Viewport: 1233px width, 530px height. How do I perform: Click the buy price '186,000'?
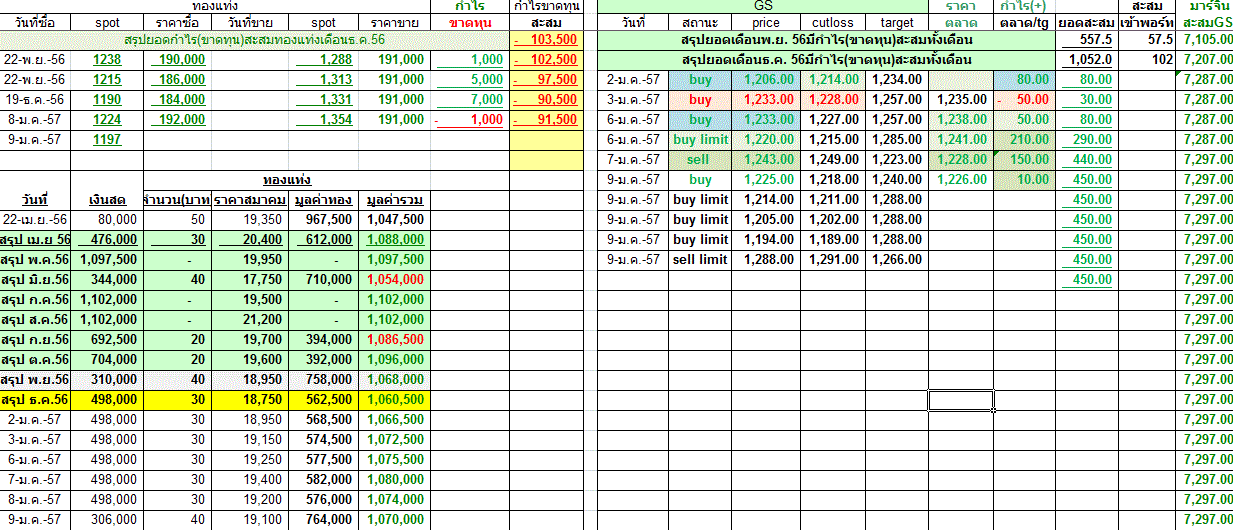click(178, 80)
